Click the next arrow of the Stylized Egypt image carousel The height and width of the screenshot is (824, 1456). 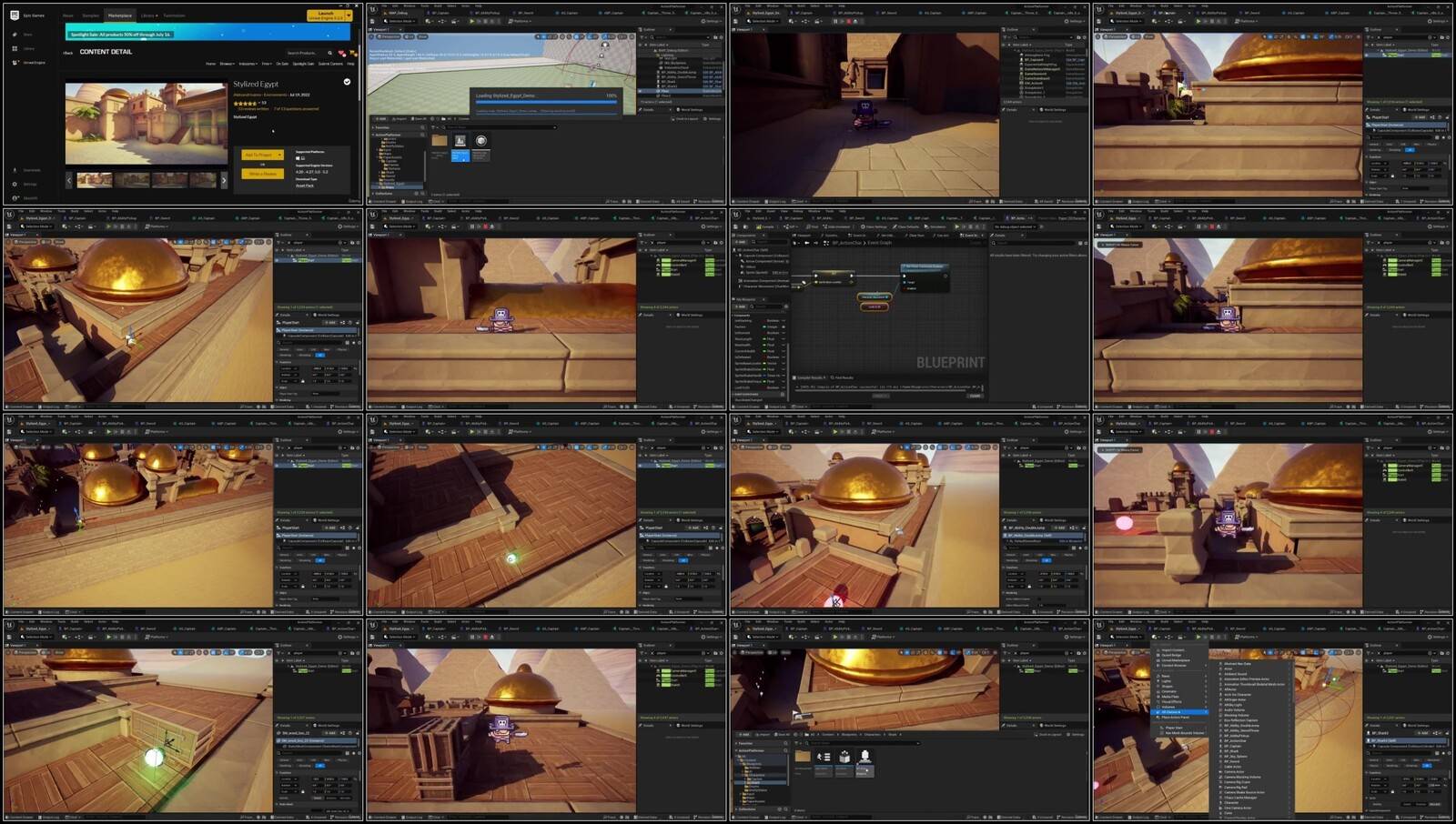tap(224, 180)
